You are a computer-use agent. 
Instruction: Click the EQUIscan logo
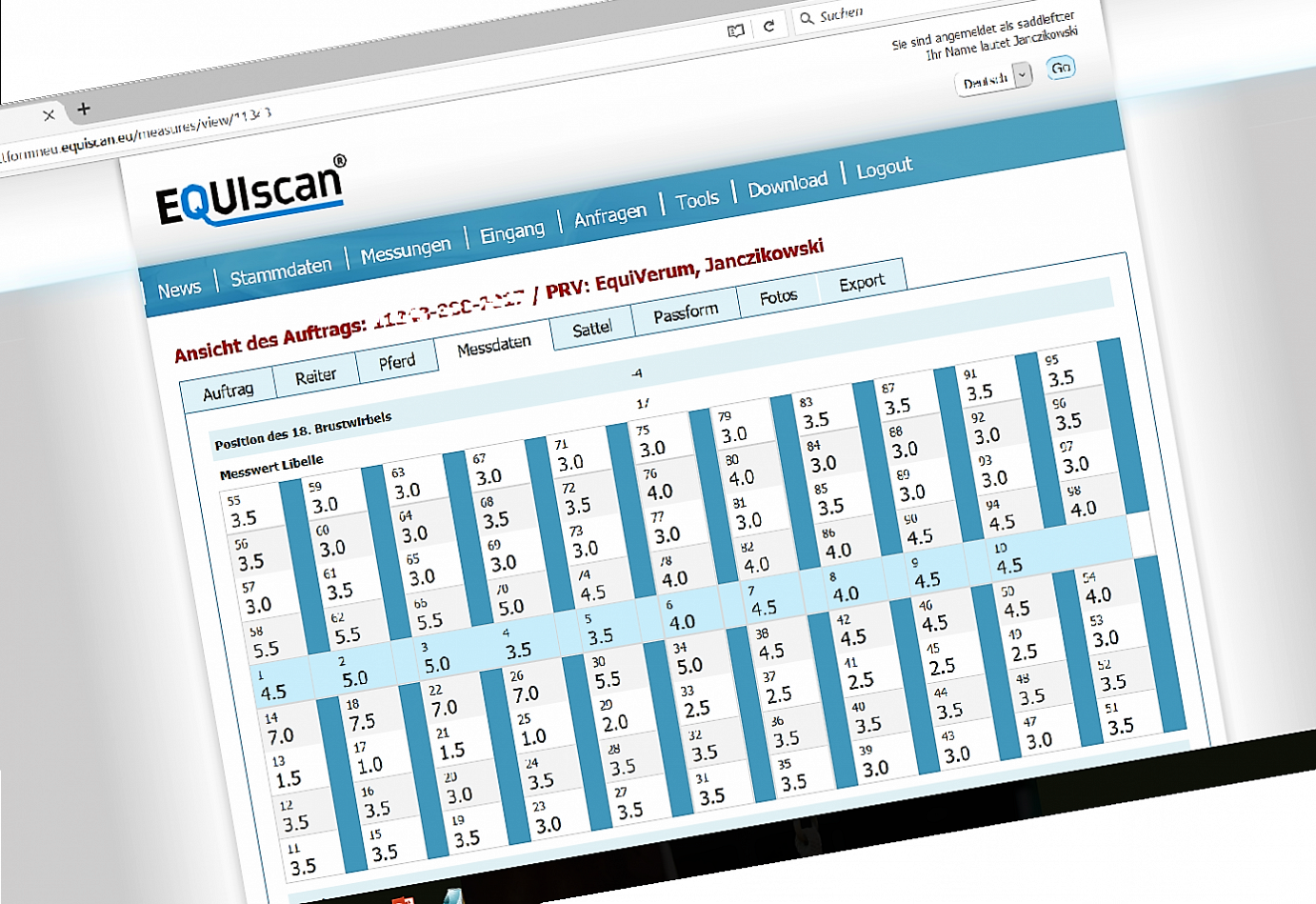[250, 191]
